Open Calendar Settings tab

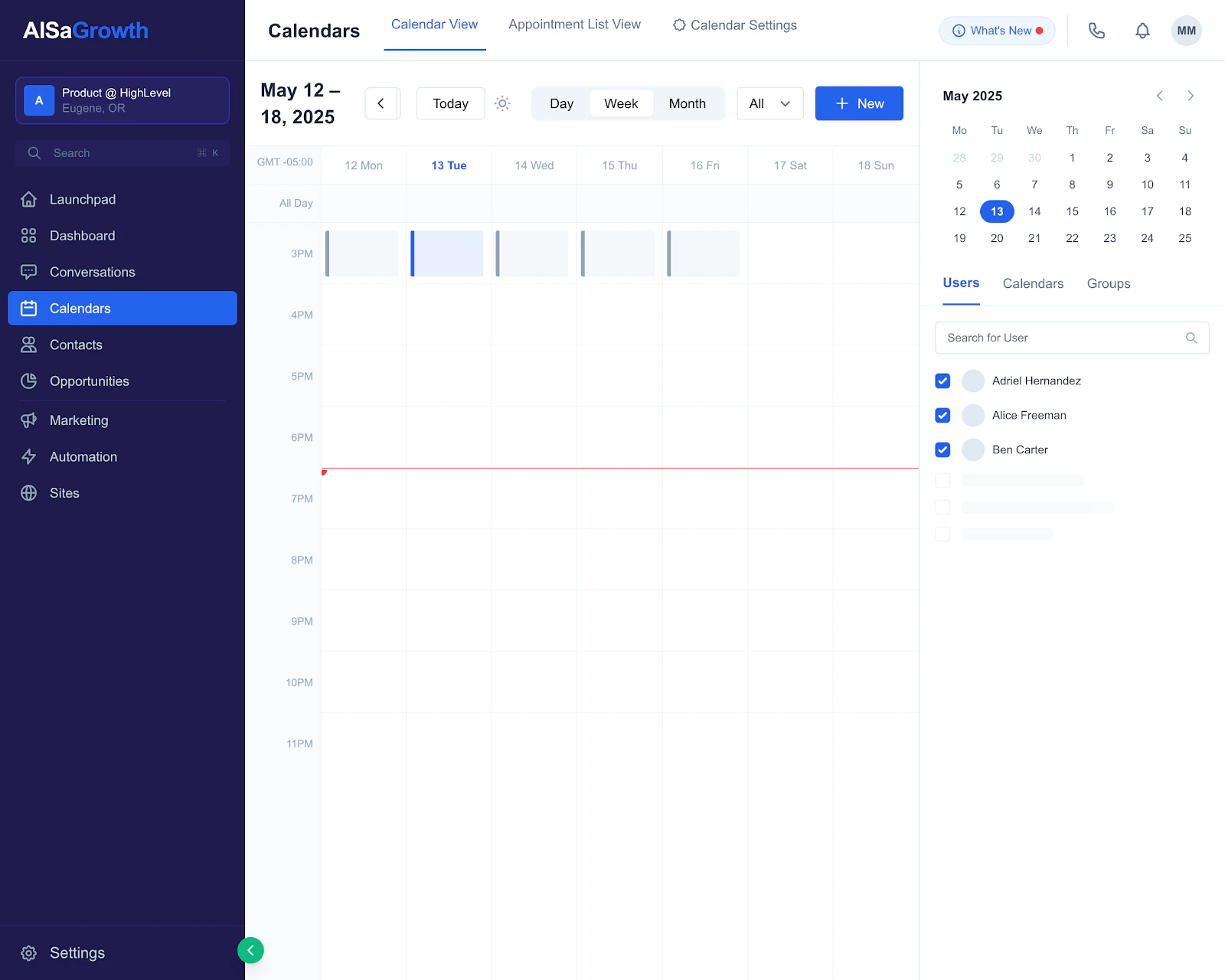(735, 25)
